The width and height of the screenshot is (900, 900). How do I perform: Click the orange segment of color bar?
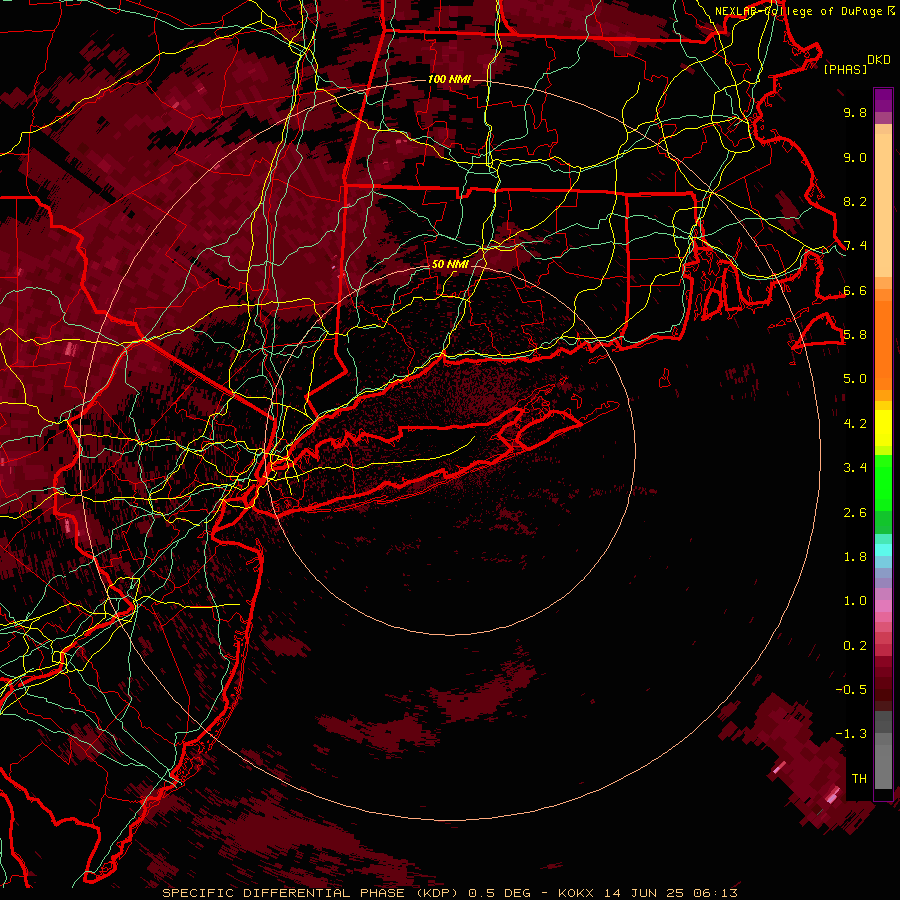[883, 344]
